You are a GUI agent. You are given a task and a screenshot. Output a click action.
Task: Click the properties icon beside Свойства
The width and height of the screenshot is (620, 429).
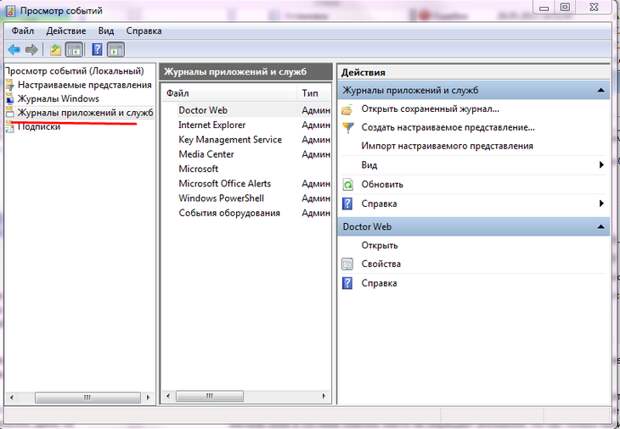click(347, 264)
